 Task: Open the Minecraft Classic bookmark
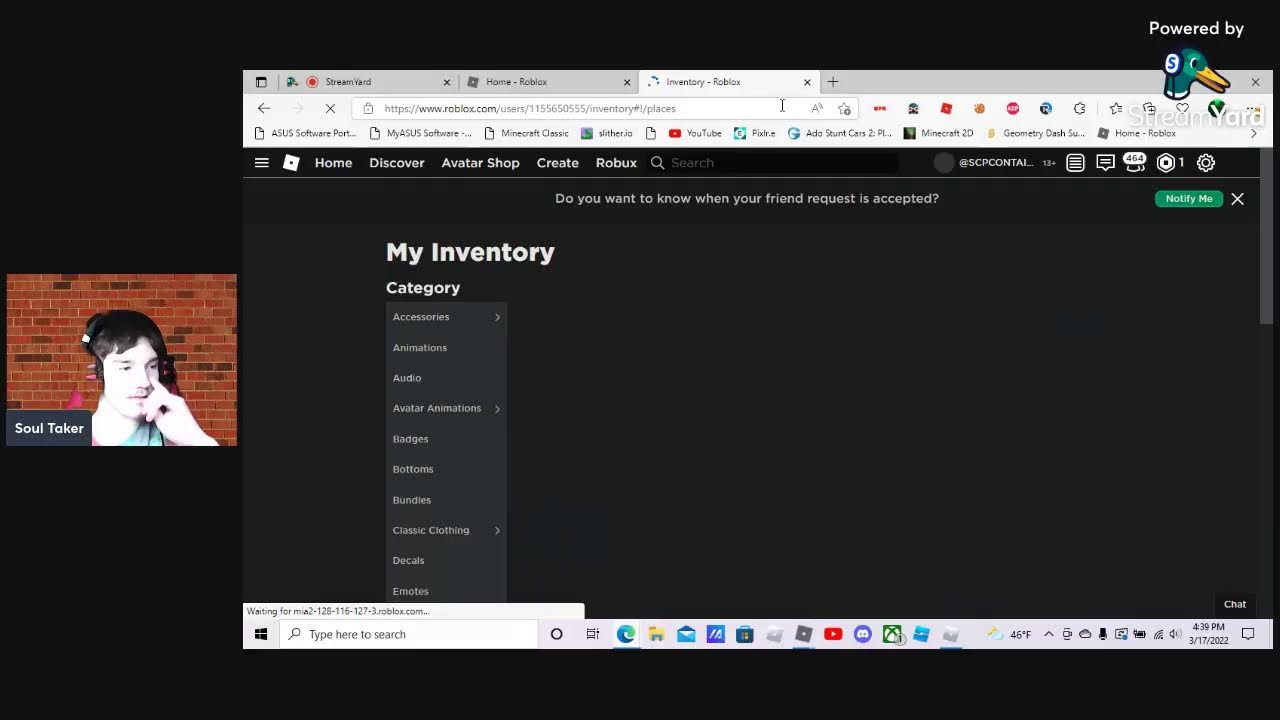tap(526, 133)
